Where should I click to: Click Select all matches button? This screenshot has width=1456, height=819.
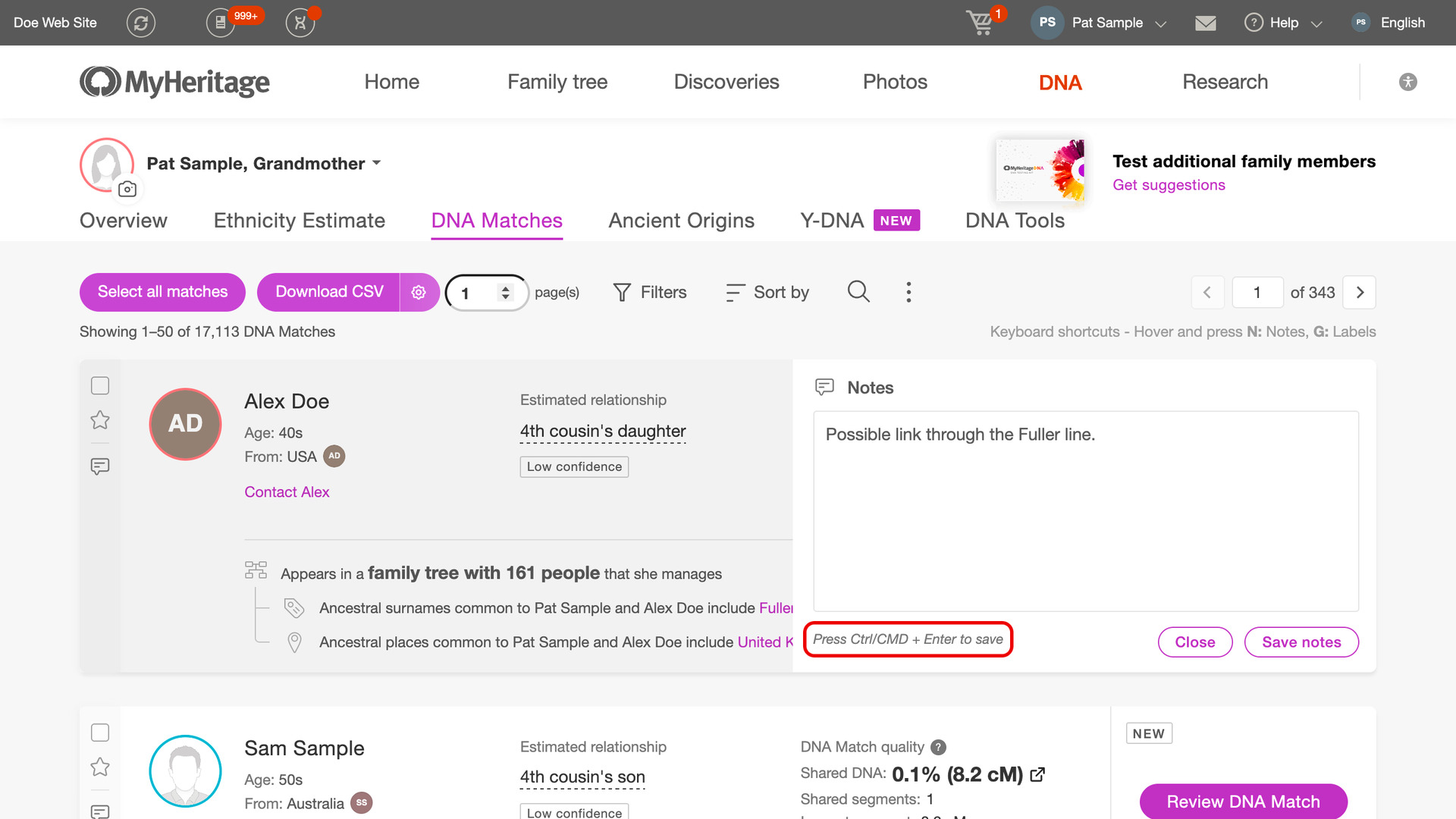(162, 292)
